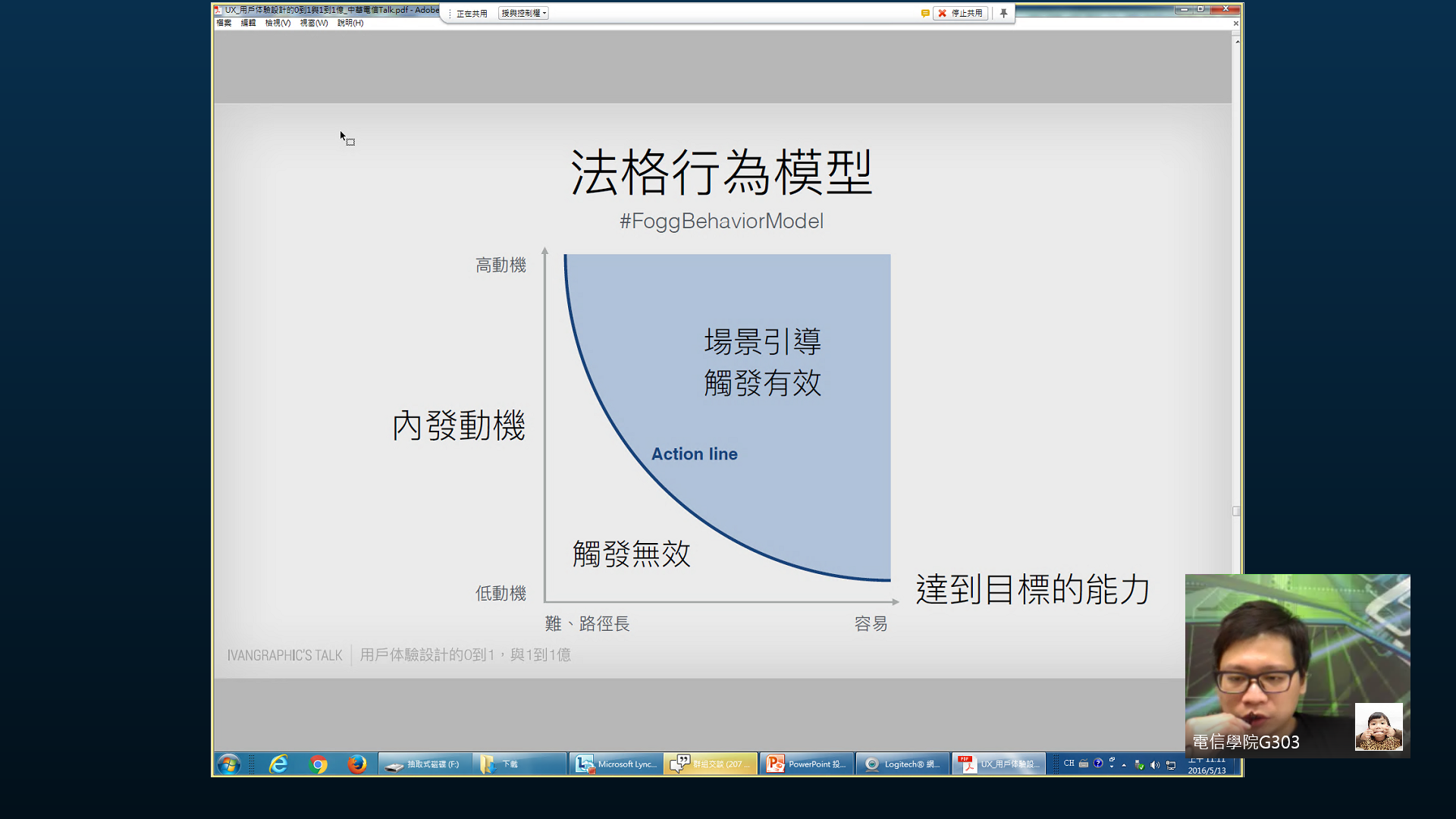Open the 說明(H) menu
Image resolution: width=1456 pixels, height=819 pixels.
tap(350, 23)
